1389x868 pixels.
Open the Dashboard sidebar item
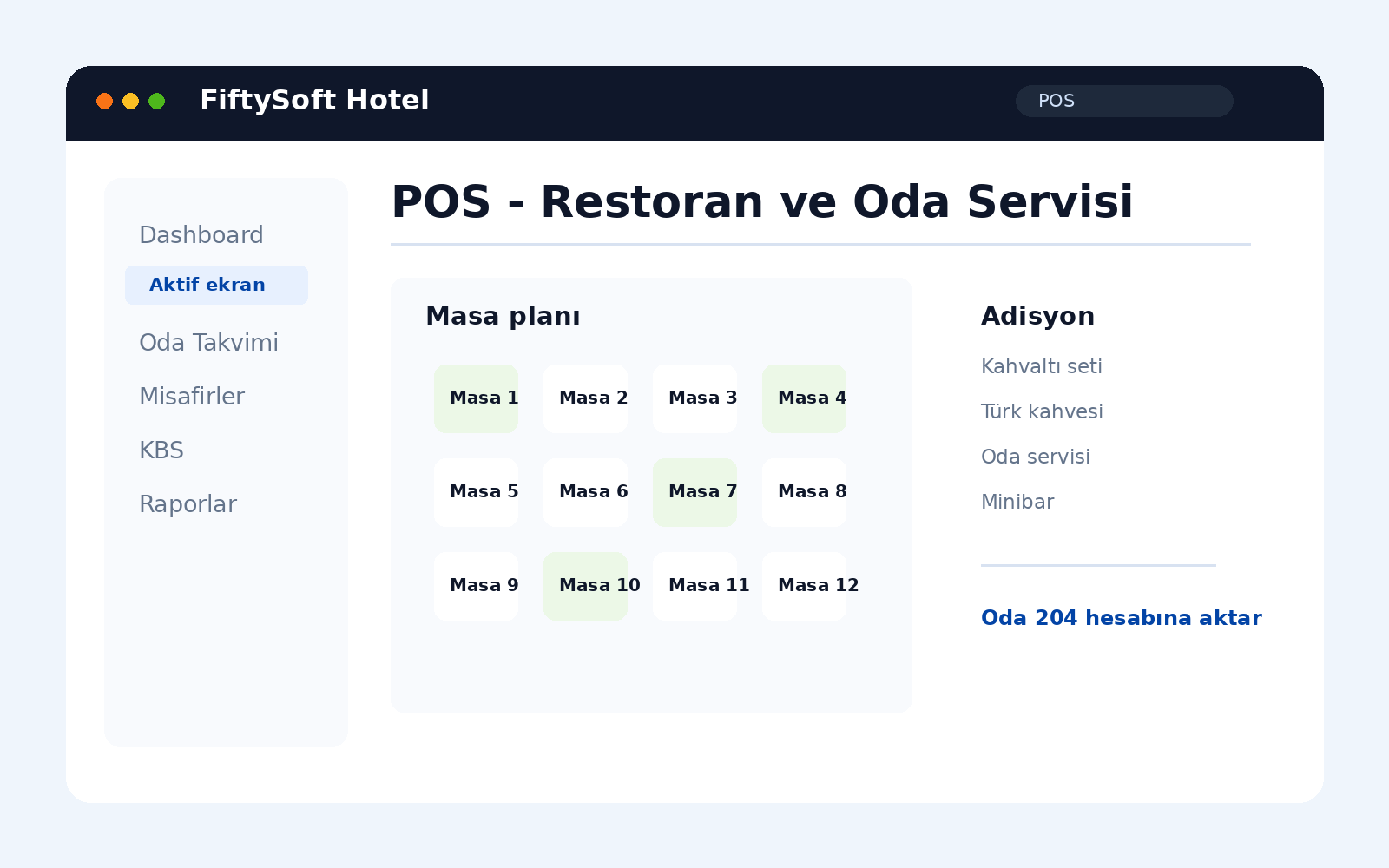click(x=201, y=235)
